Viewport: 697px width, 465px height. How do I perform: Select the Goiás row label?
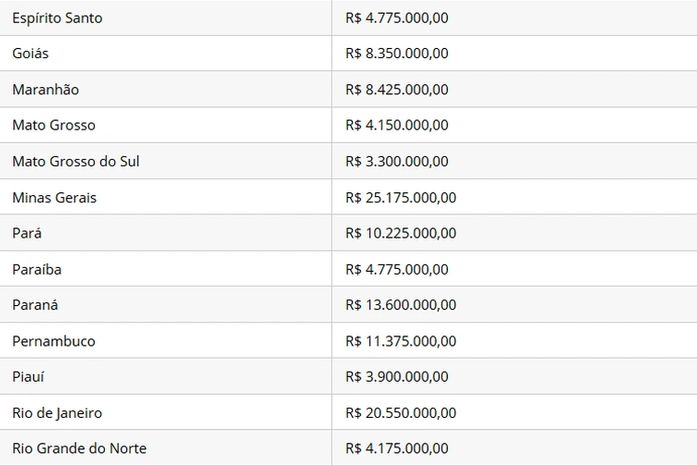point(31,53)
